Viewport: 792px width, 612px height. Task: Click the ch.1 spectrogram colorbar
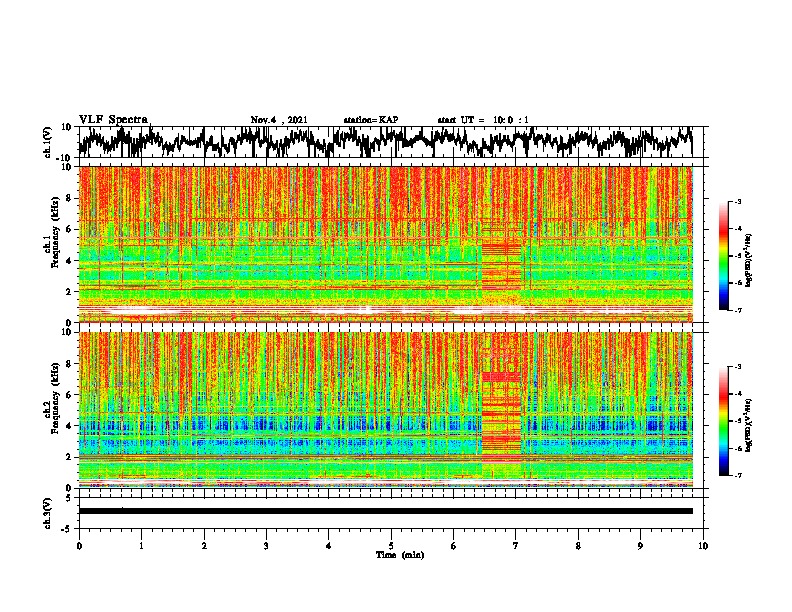724,256
